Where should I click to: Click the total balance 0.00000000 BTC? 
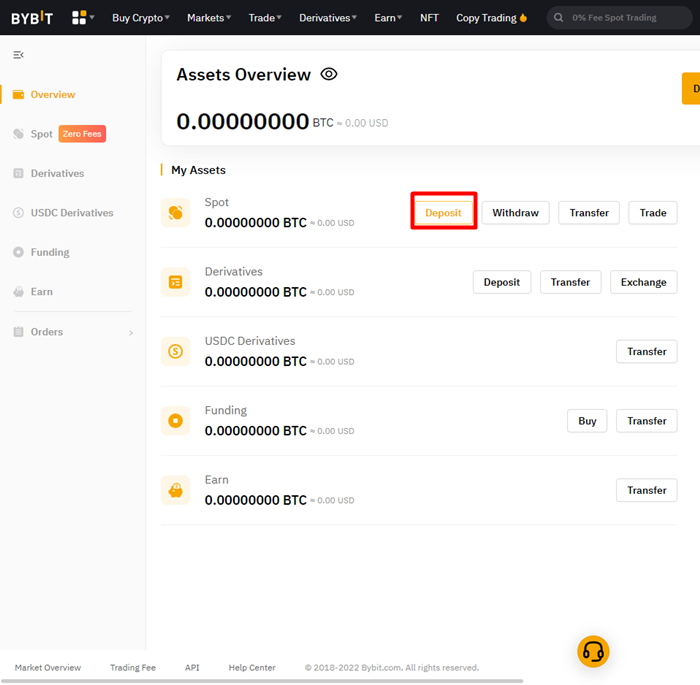pyautogui.click(x=255, y=121)
